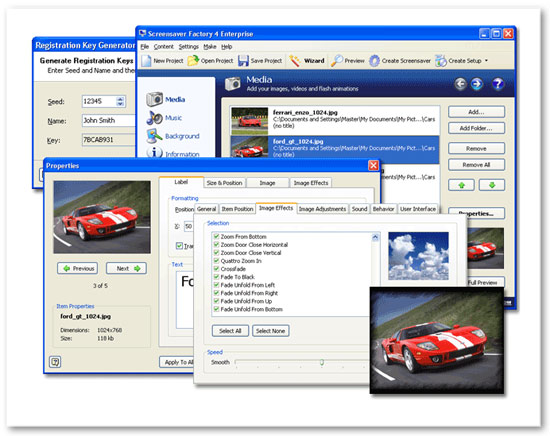The image size is (550, 436).
Task: Switch to the Image tab in Properties
Action: (267, 183)
